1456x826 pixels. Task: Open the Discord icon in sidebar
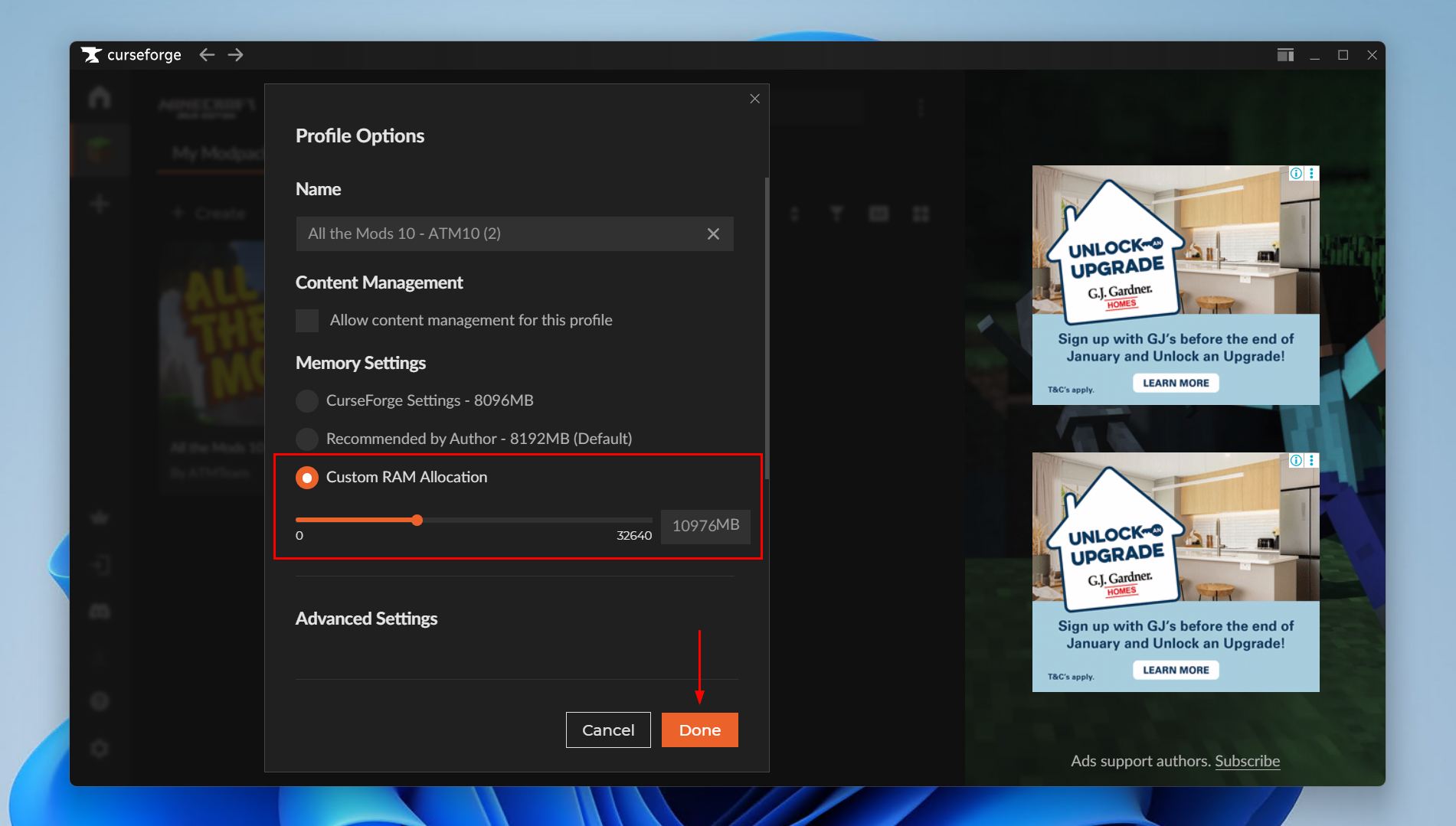click(x=100, y=611)
